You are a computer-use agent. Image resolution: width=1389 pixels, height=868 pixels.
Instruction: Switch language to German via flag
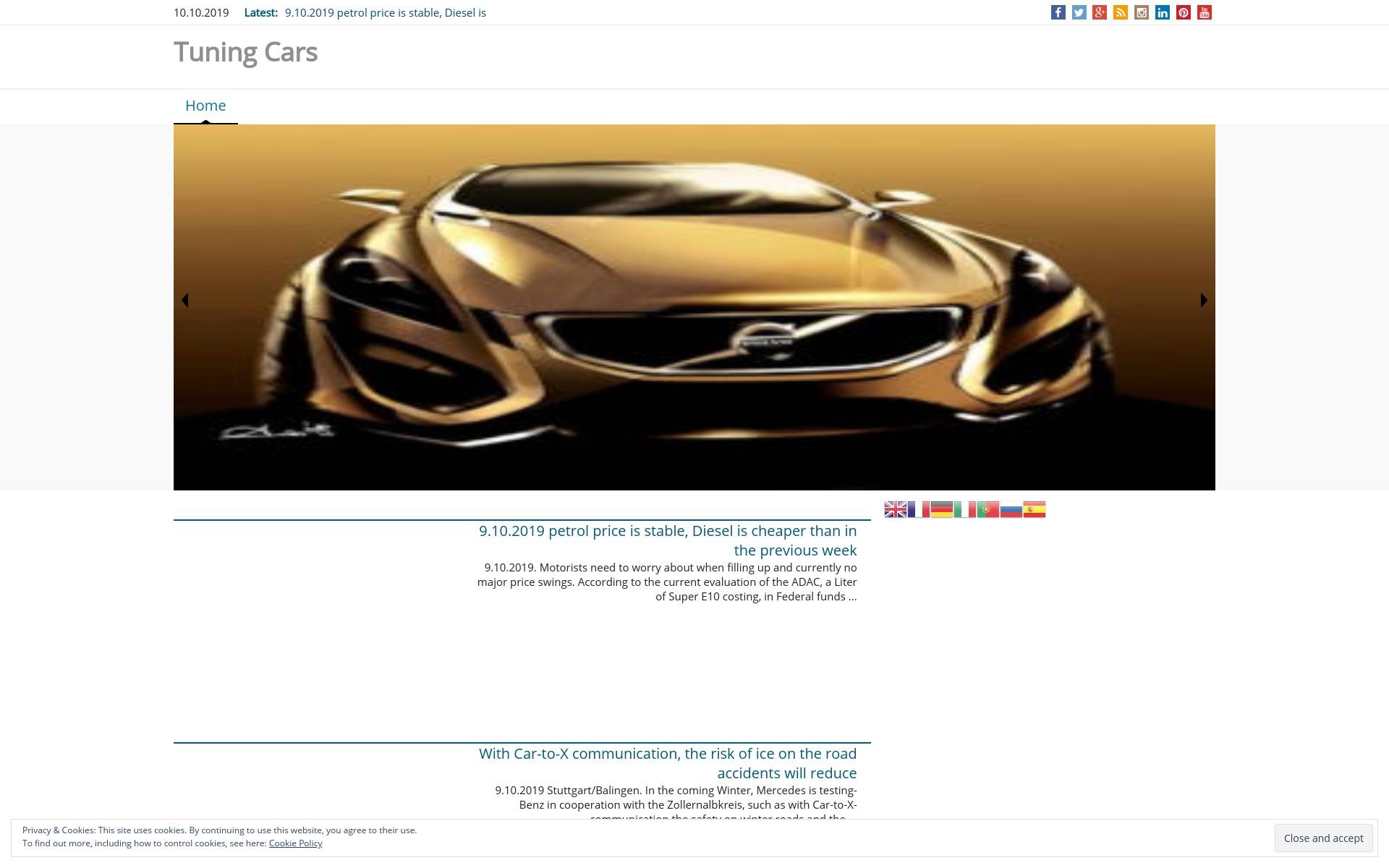[x=942, y=510]
